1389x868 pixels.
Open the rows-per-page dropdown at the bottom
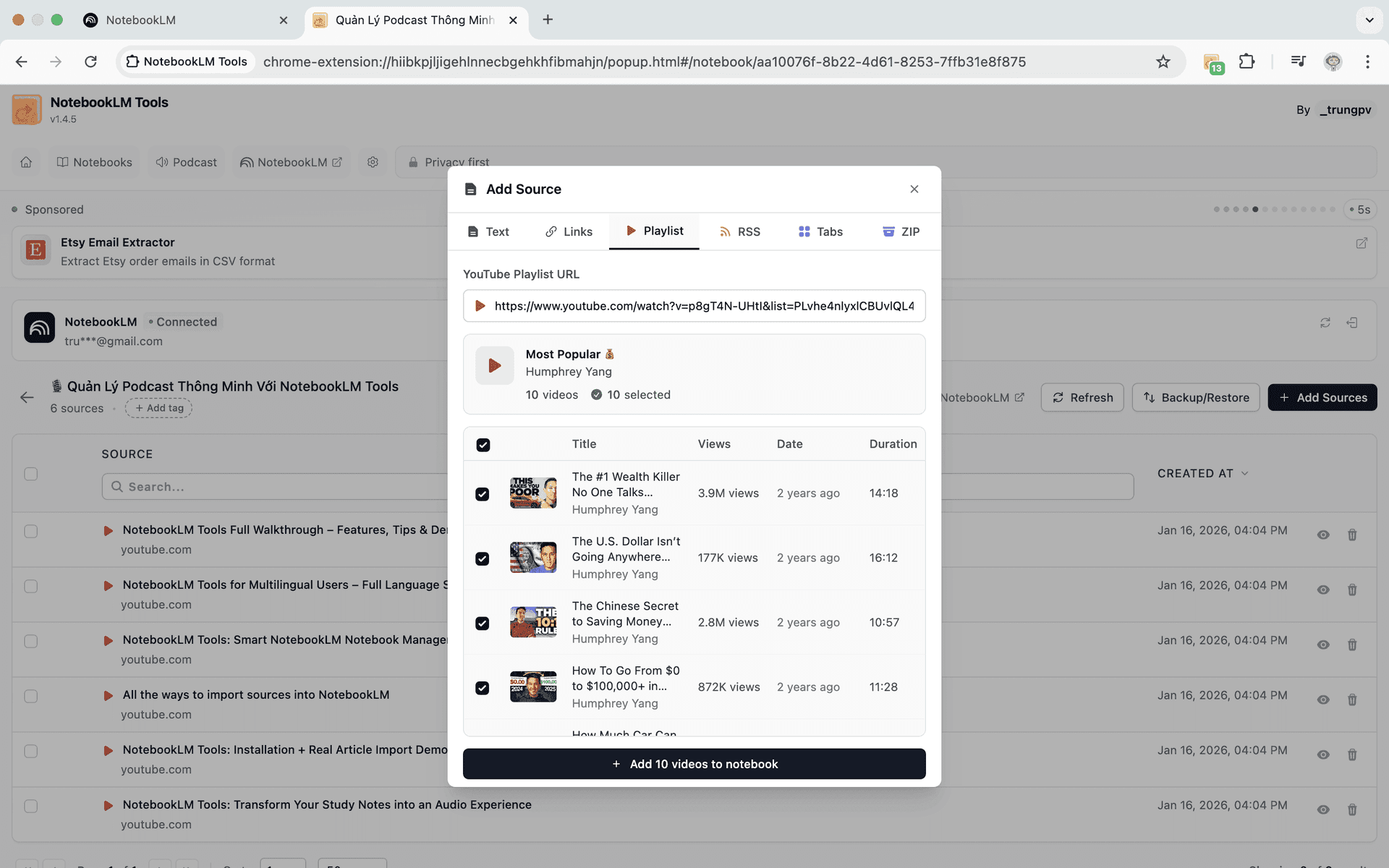point(352,864)
